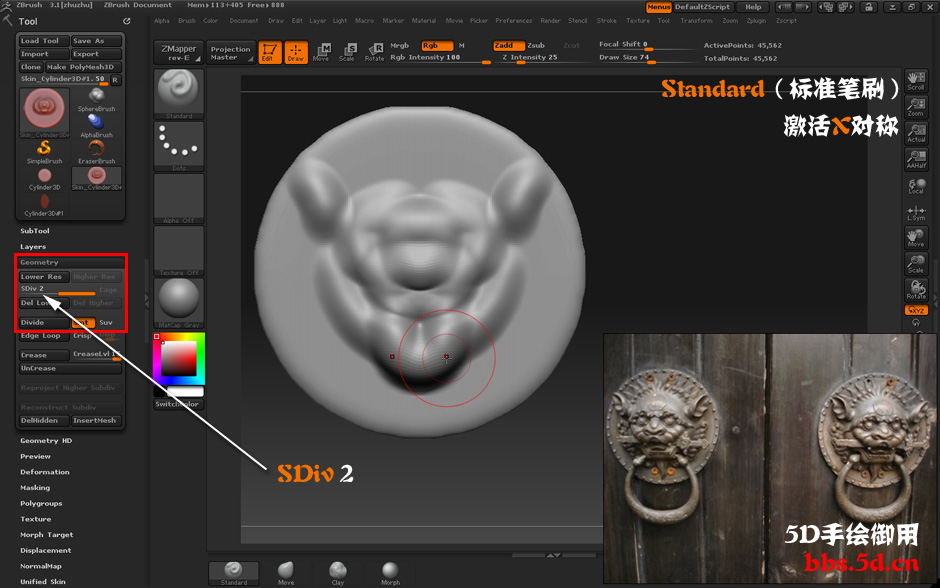This screenshot has width=940, height=588.
Task: Select the Cylinder3D#1 tool
Action: [44, 205]
